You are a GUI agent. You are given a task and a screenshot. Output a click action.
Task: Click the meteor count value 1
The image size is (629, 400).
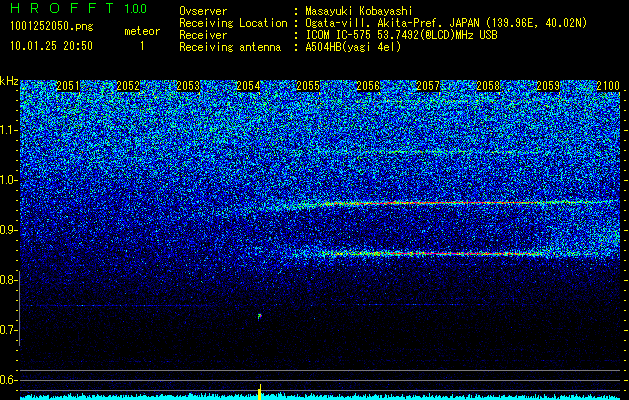[142, 46]
